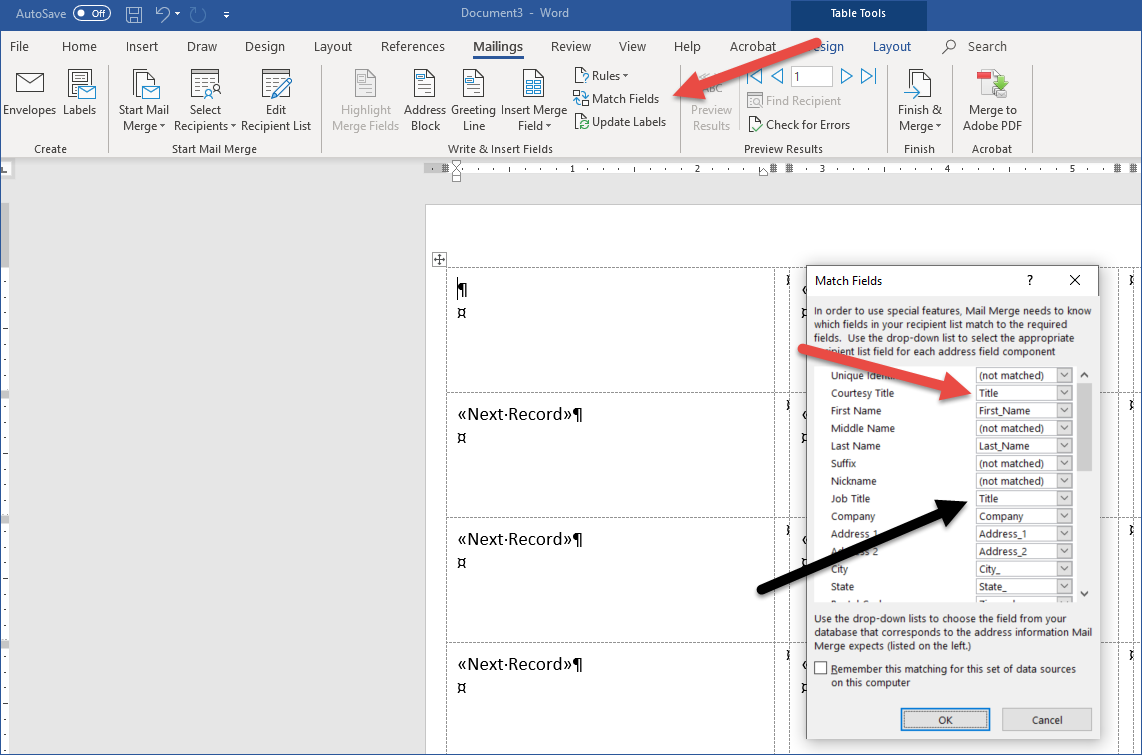Insert a Greeting Line
This screenshot has height=755, width=1142.
point(473,100)
